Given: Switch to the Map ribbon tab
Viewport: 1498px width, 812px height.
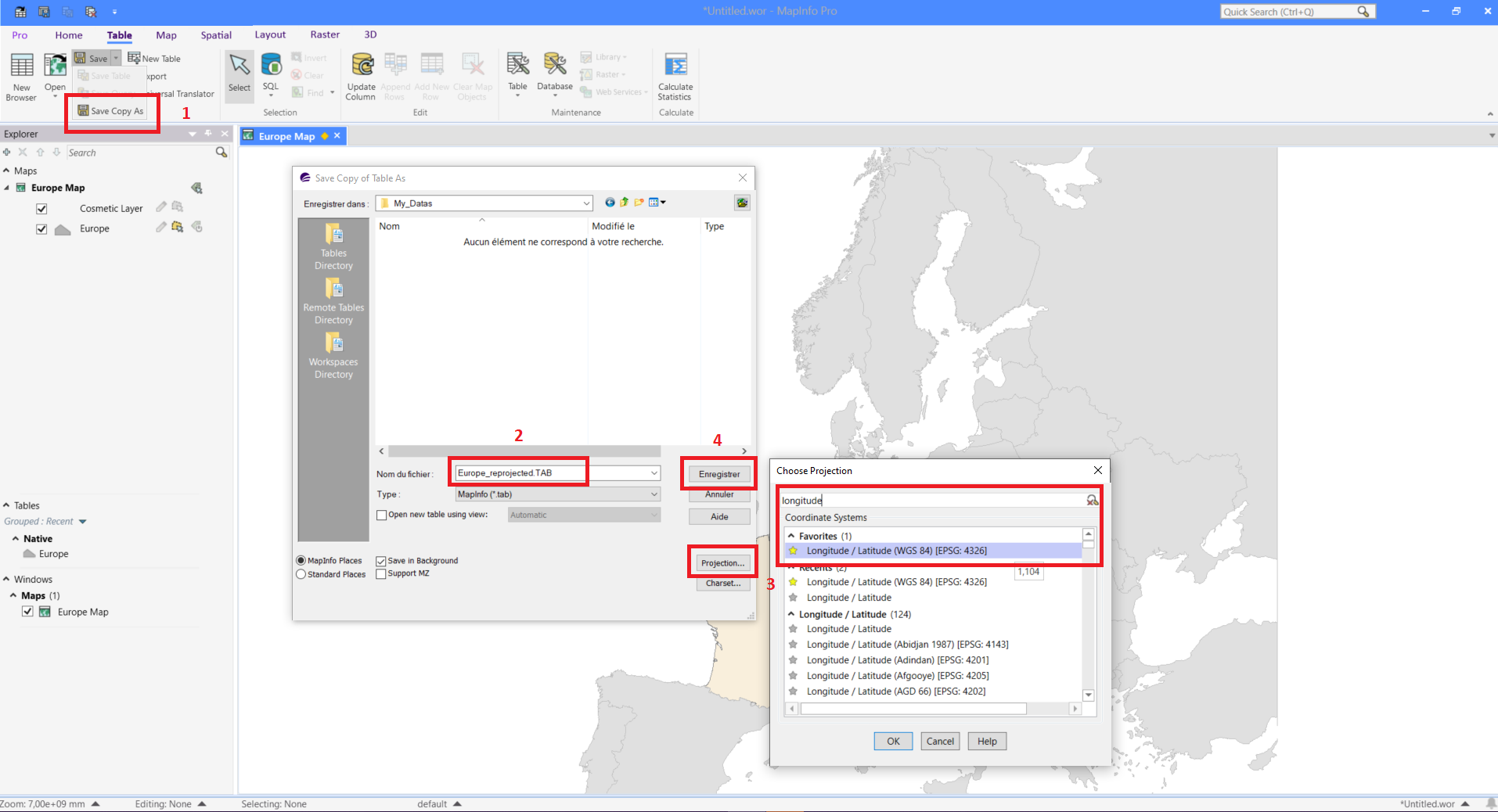Looking at the screenshot, I should click(166, 35).
